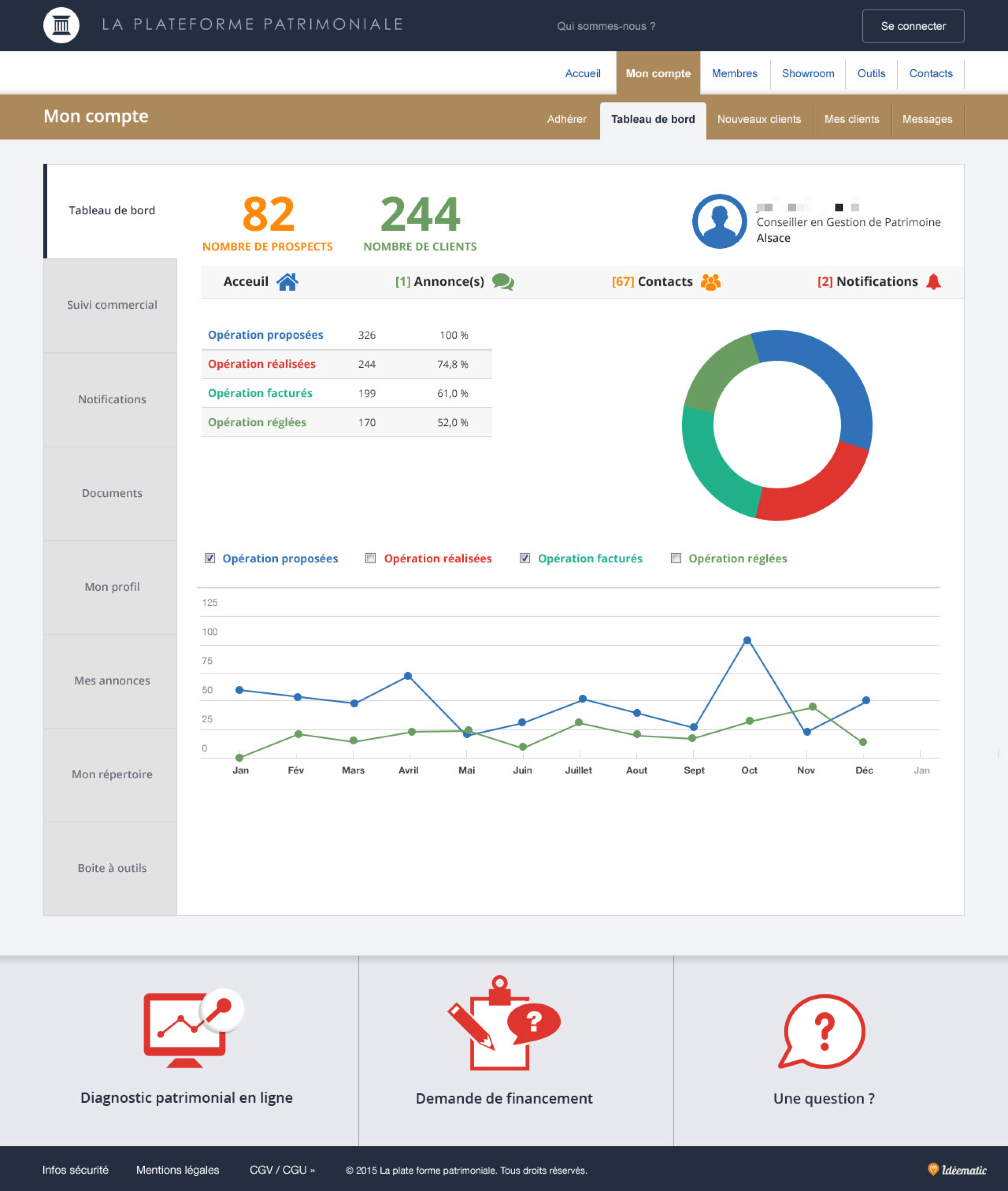Click the Opération proposées table row label

pos(265,335)
